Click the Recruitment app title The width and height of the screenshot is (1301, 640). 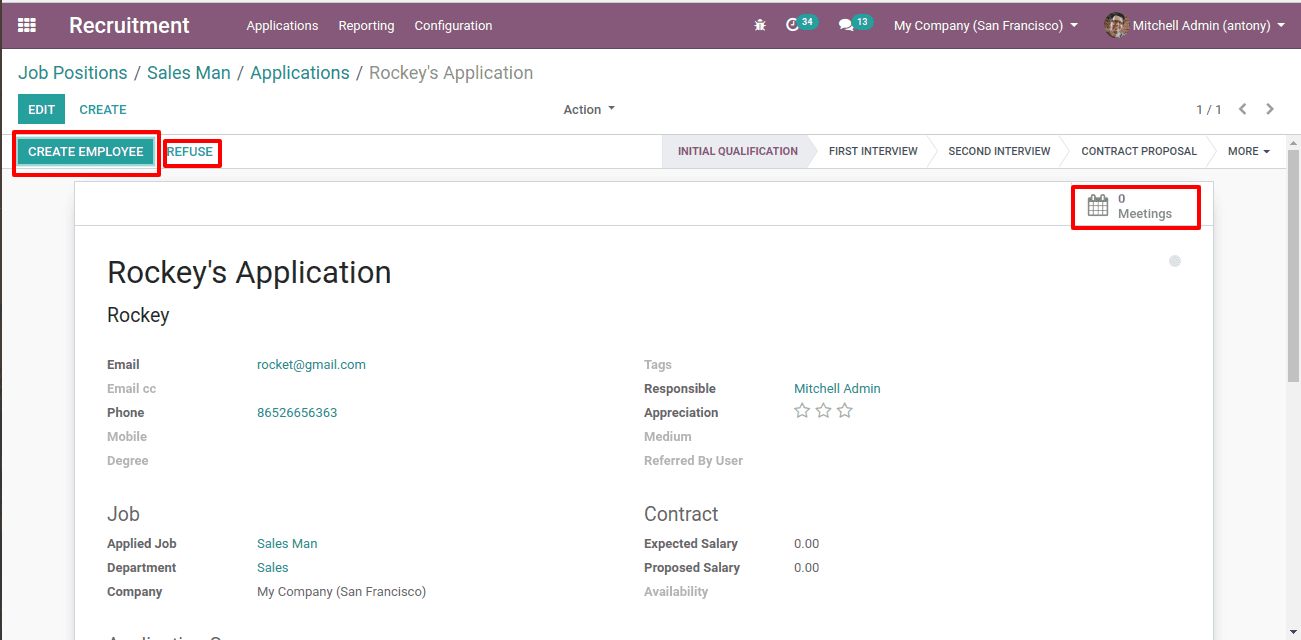pos(129,25)
